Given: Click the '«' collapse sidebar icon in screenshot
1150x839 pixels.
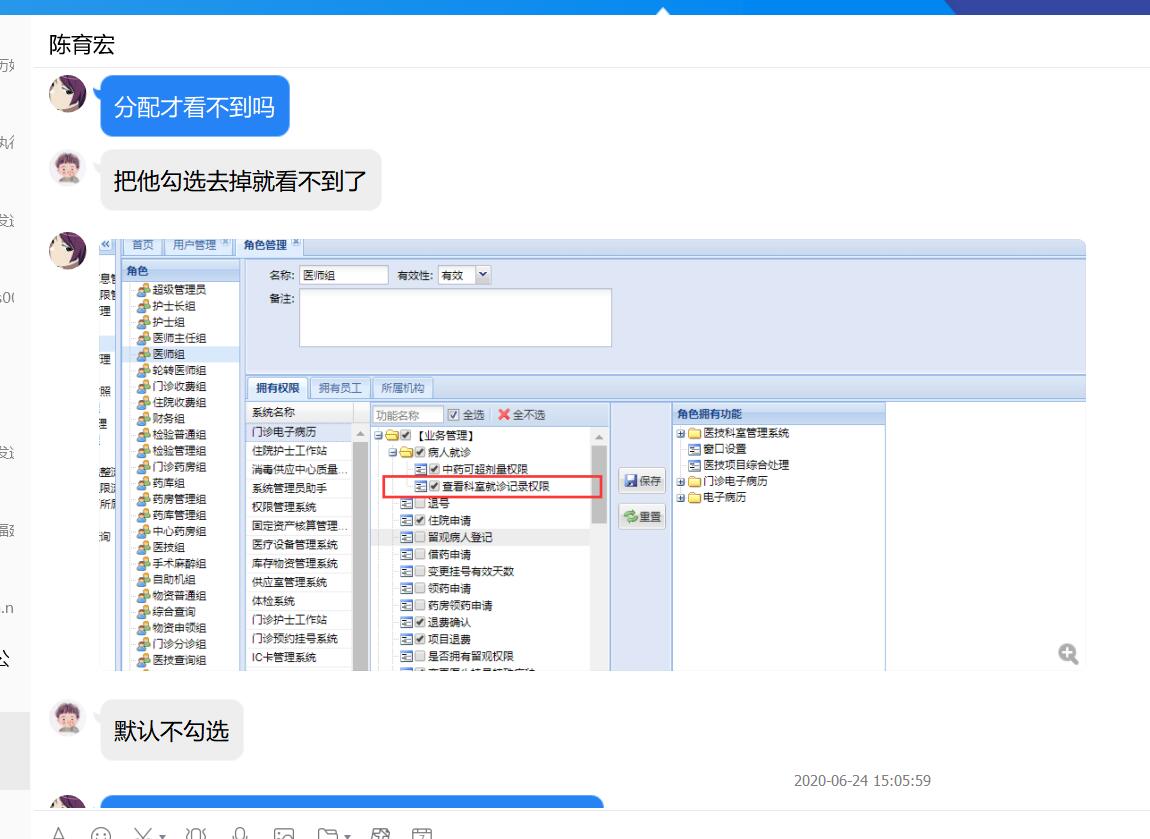Looking at the screenshot, I should tap(106, 244).
